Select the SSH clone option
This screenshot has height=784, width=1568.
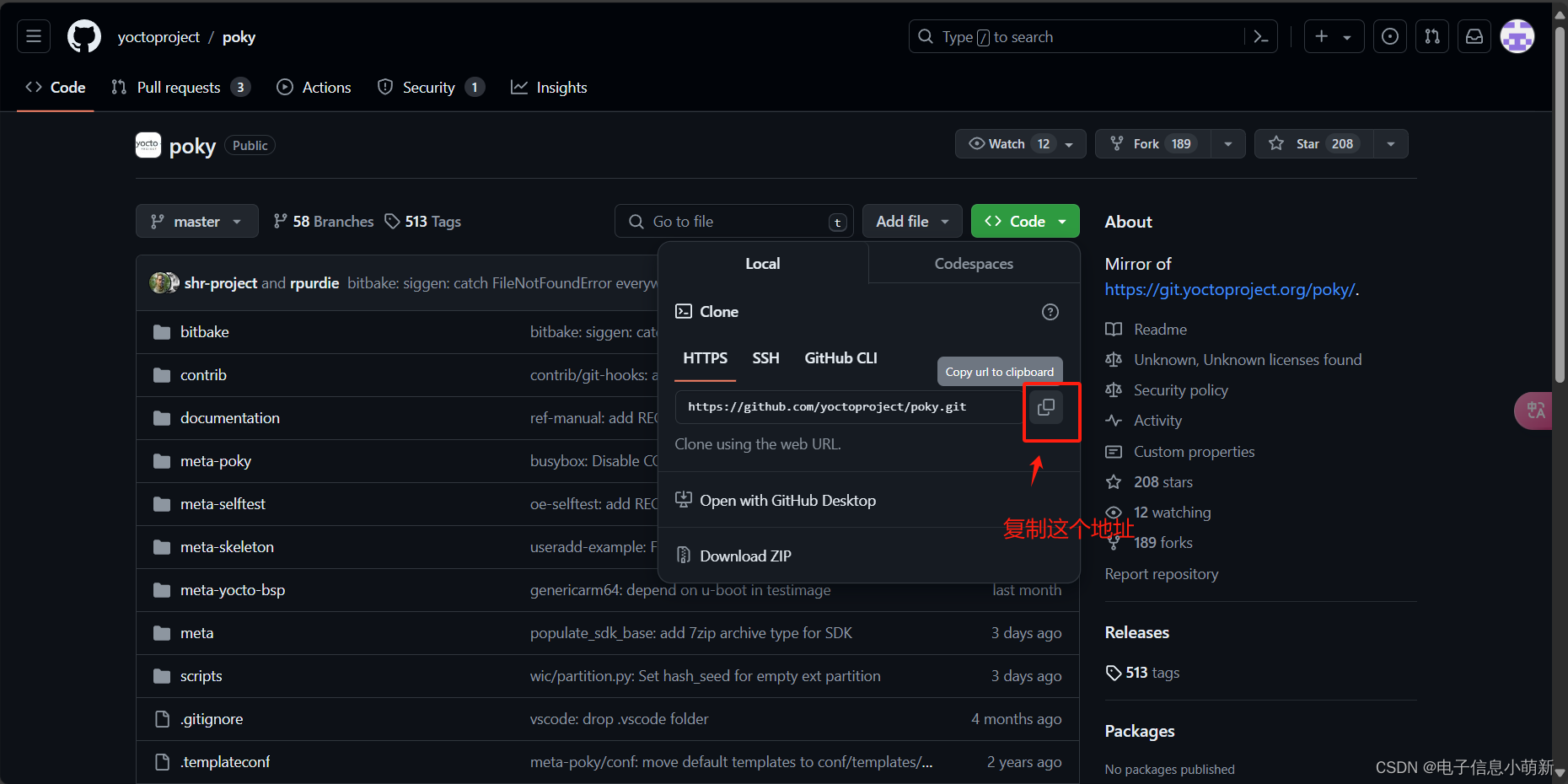tap(765, 358)
